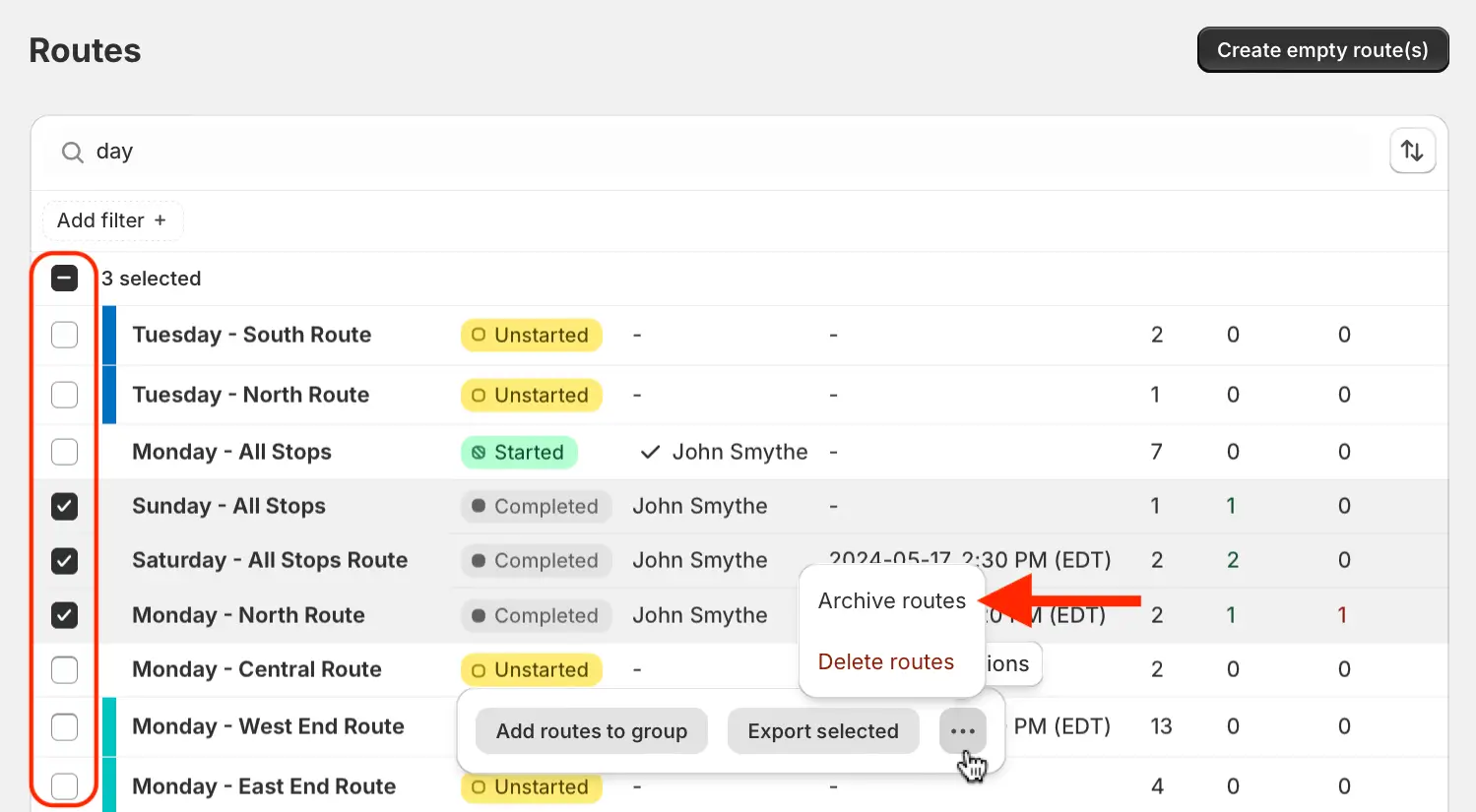Screen dimensions: 1476x812
Task: Check the Monday - East End Route checkbox
Action: (x=64, y=786)
